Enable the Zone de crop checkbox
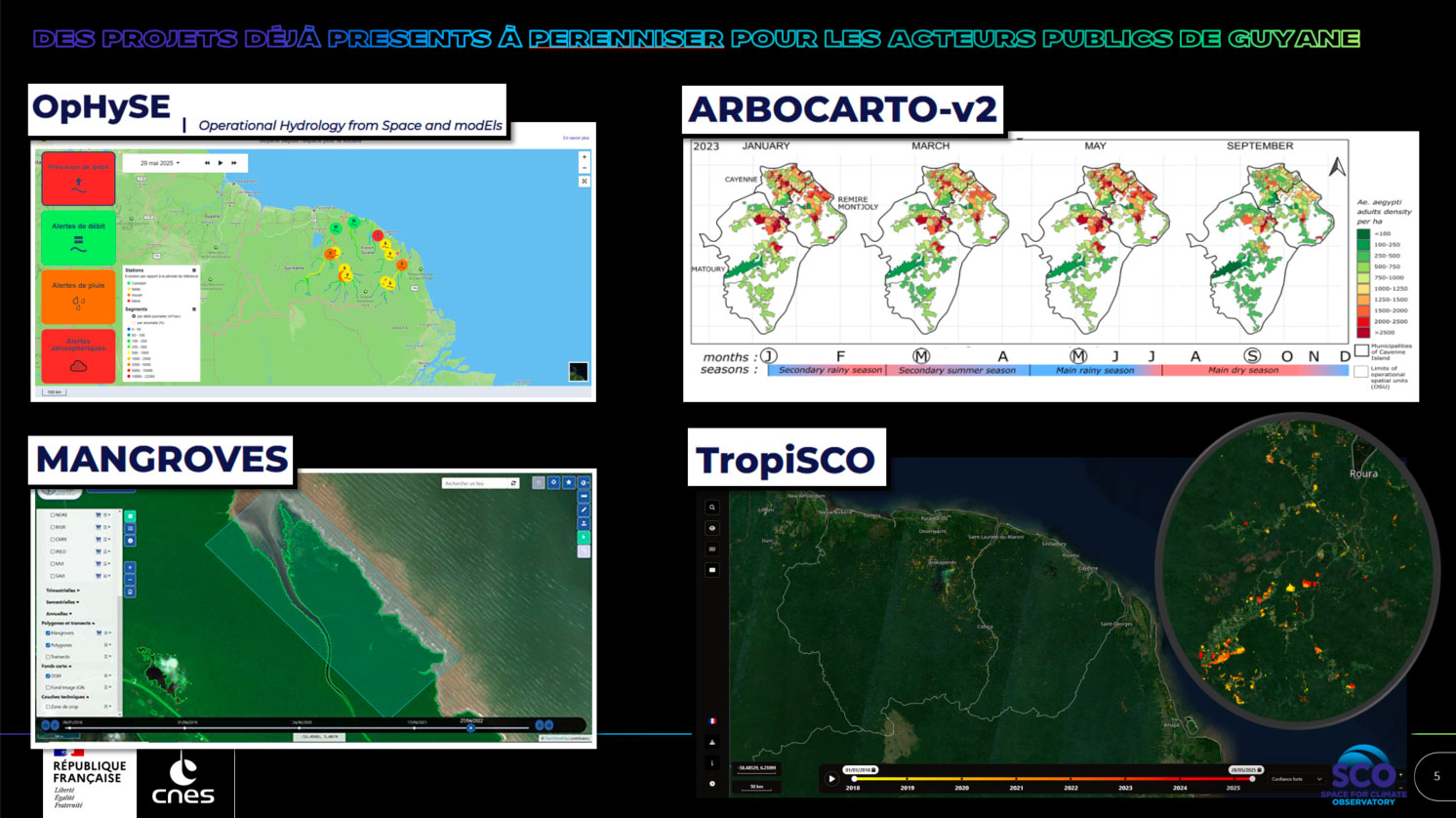 click(x=48, y=707)
